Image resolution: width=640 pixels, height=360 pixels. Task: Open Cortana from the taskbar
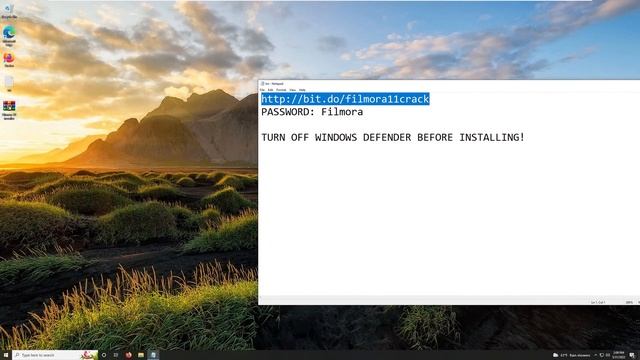tap(104, 355)
